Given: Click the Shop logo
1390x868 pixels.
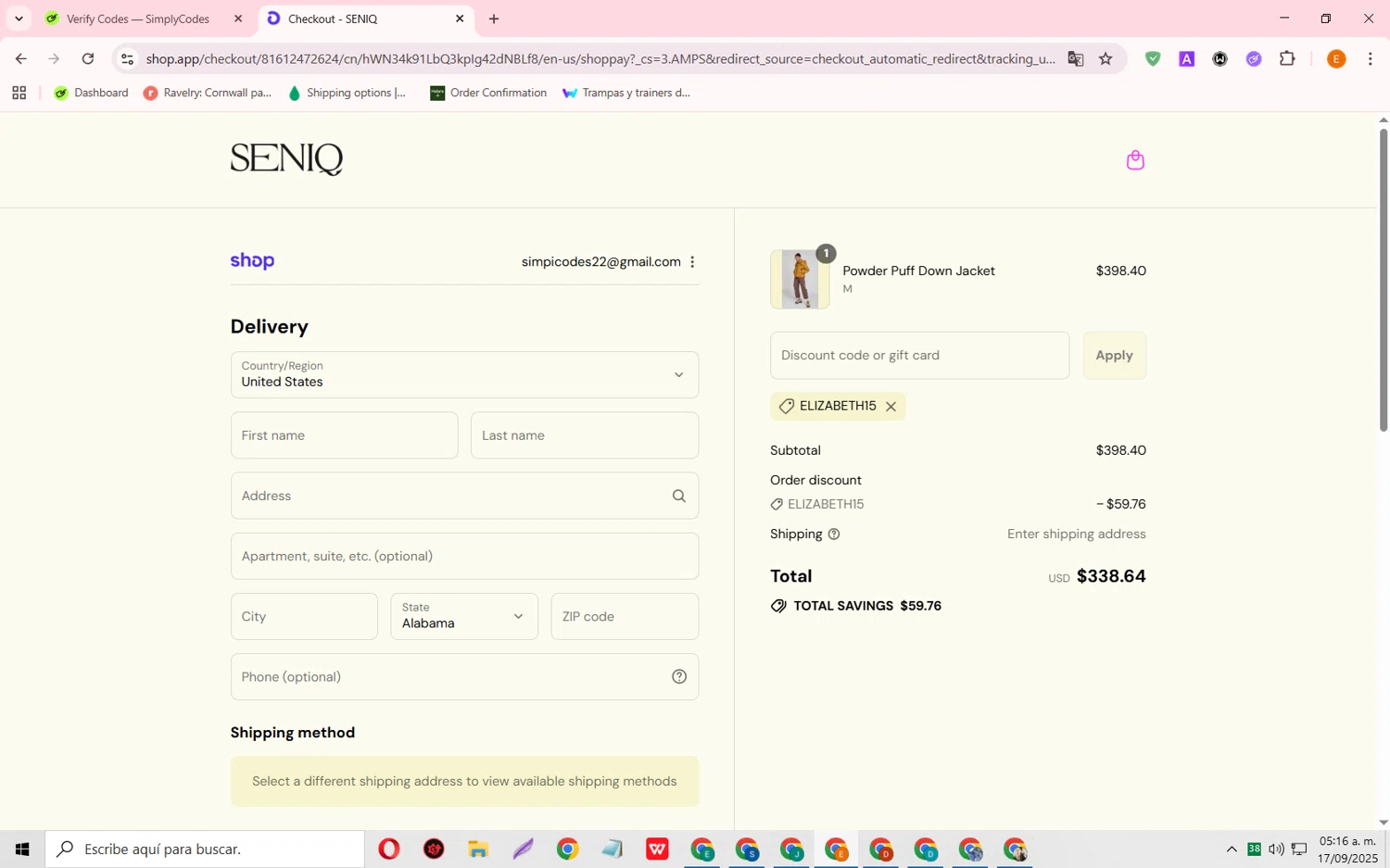Looking at the screenshot, I should (252, 261).
